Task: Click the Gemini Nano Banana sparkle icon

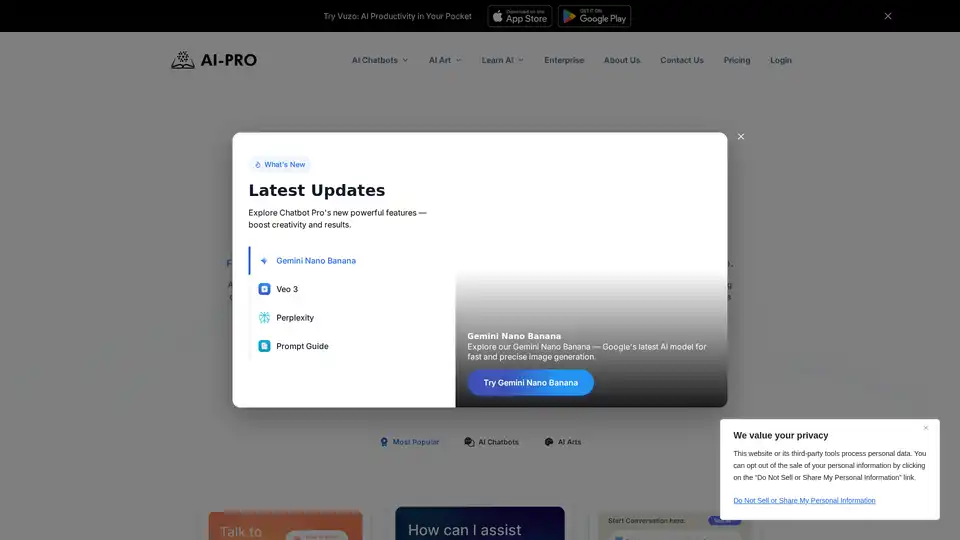Action: pos(264,261)
